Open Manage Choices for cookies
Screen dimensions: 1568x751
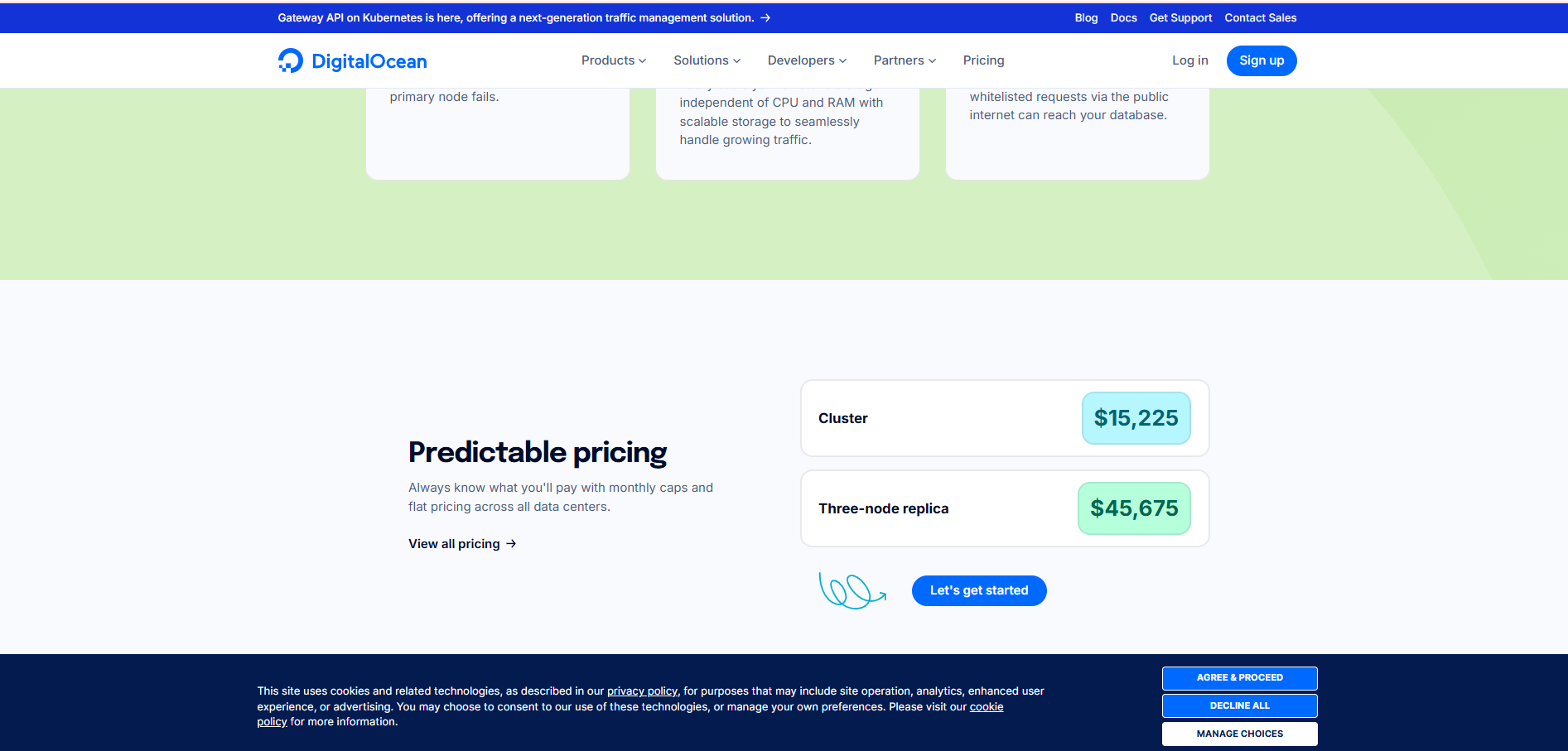coord(1239,734)
